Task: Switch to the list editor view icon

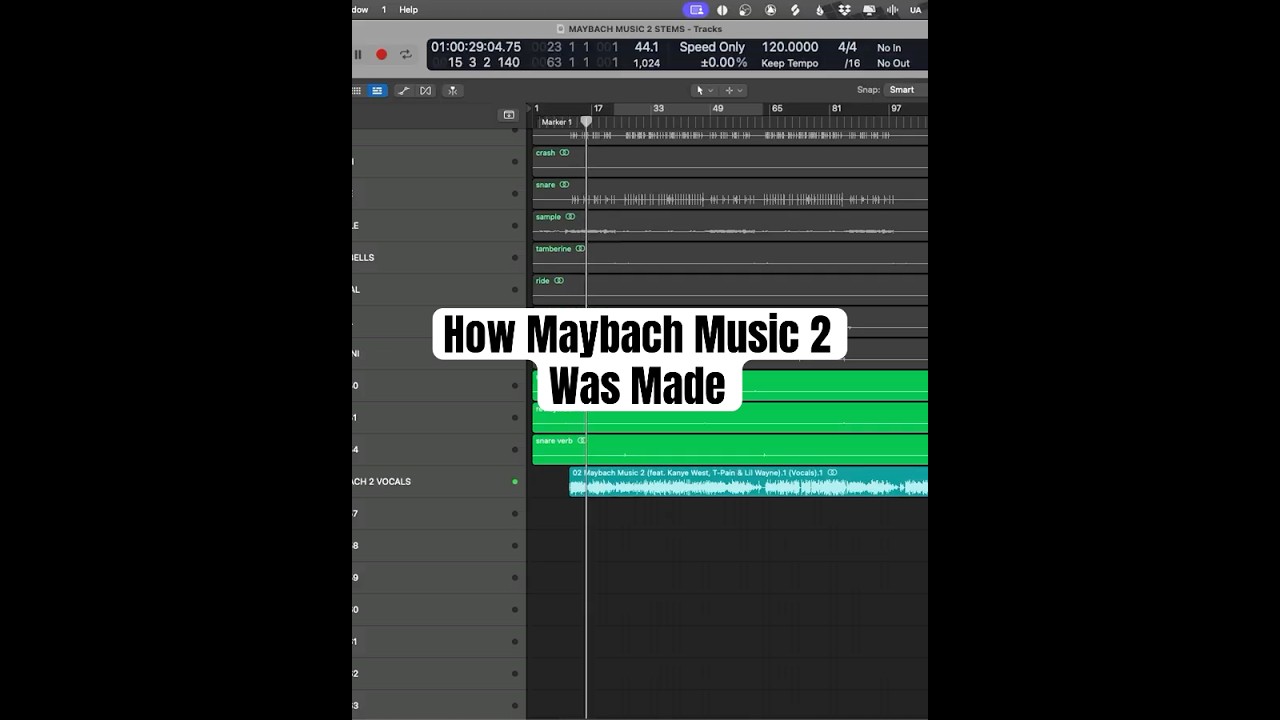Action: (x=377, y=90)
